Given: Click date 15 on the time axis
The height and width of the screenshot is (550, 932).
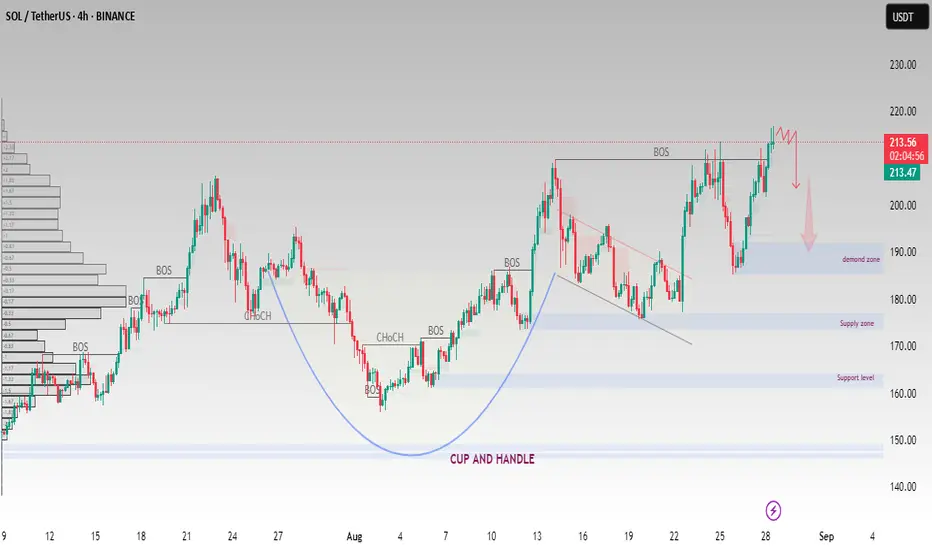Looking at the screenshot, I should point(95,536).
